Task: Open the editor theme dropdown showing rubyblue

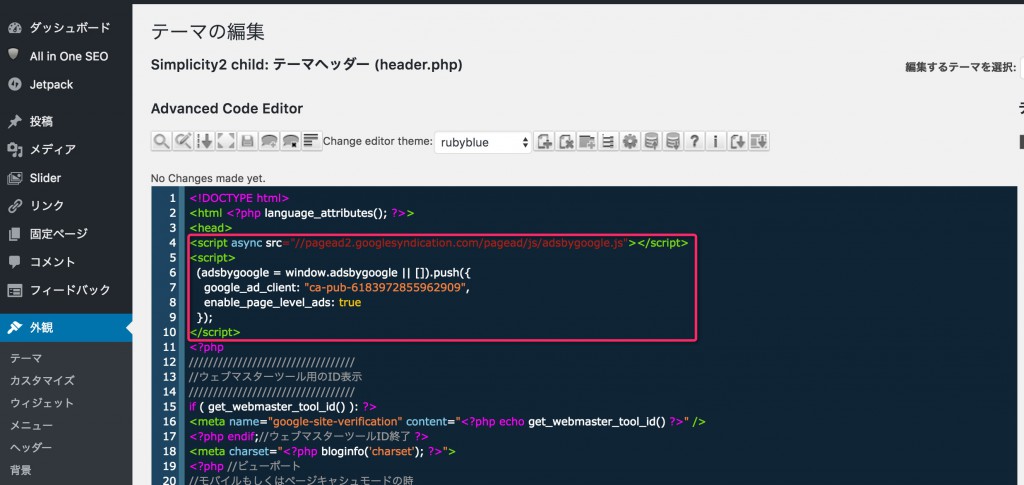Action: click(x=483, y=142)
